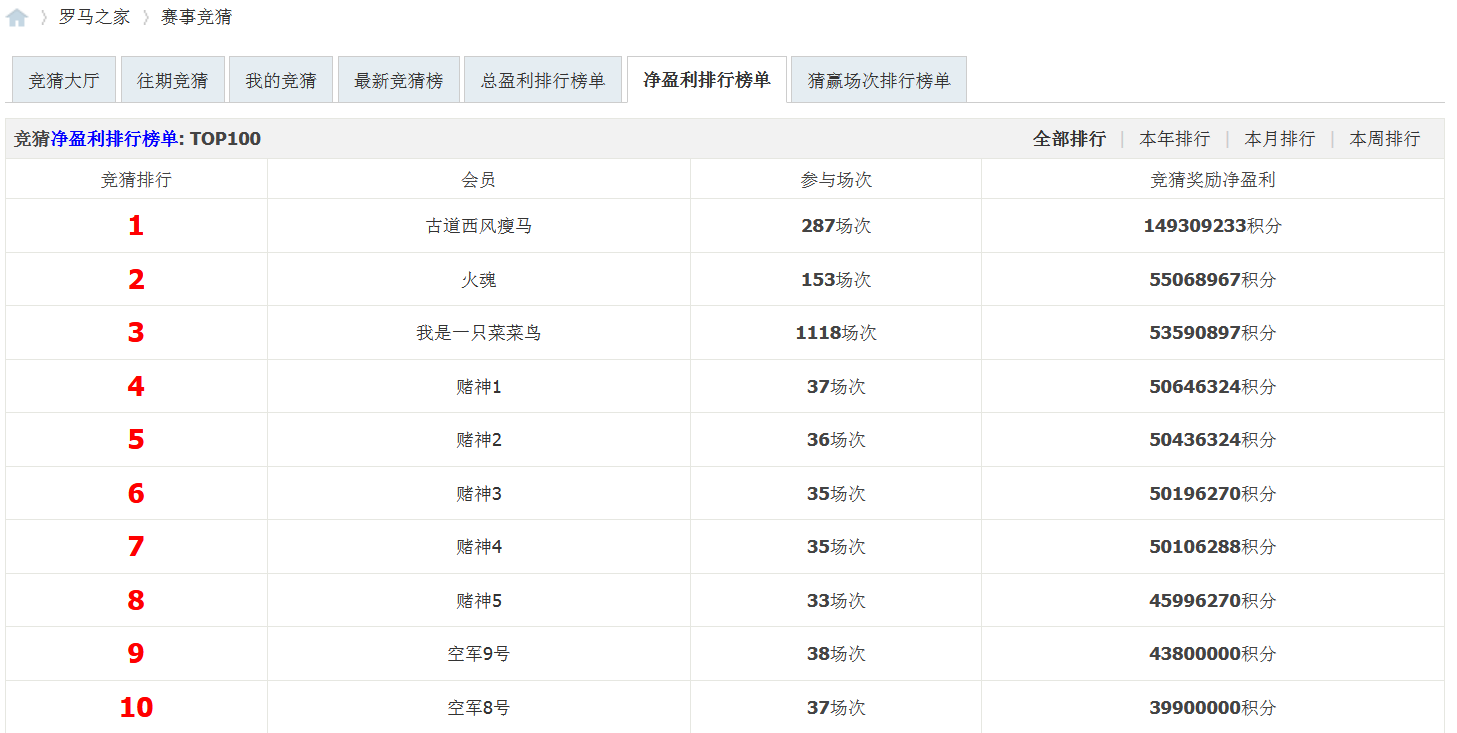
Task: Show the 全部排行 ranking filter
Action: [x=1069, y=139]
